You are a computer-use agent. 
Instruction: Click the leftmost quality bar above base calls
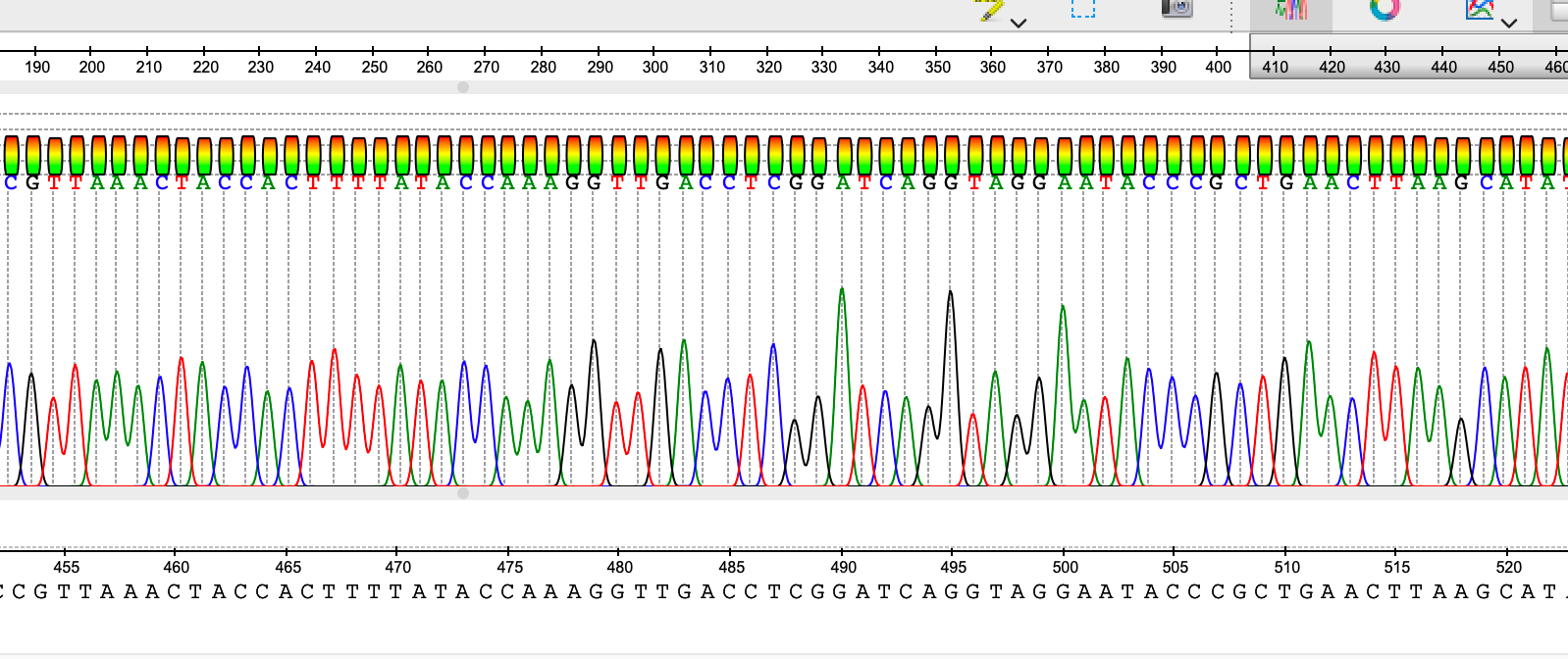(x=12, y=155)
